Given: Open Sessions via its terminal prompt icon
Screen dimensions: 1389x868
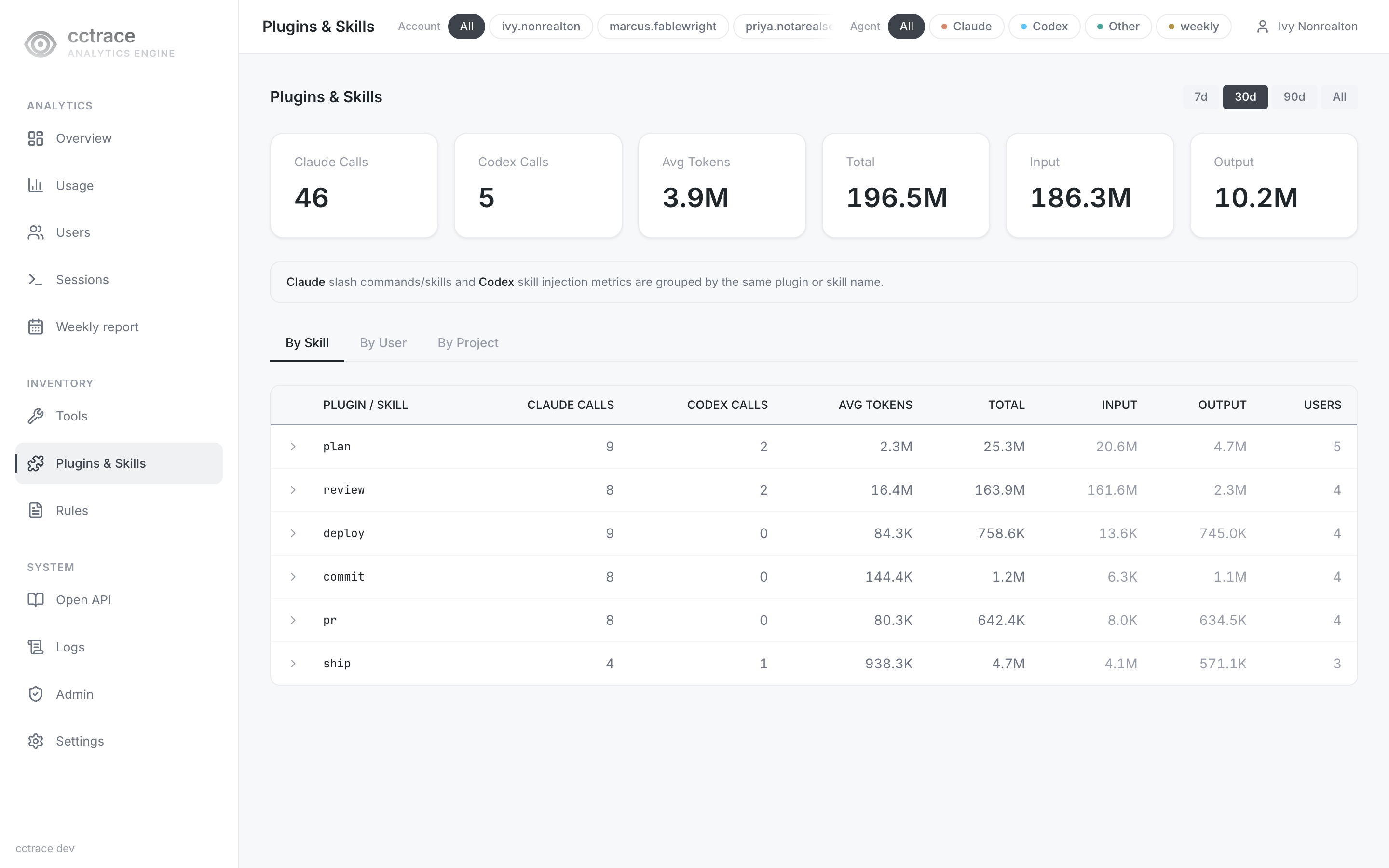Looking at the screenshot, I should [36, 280].
